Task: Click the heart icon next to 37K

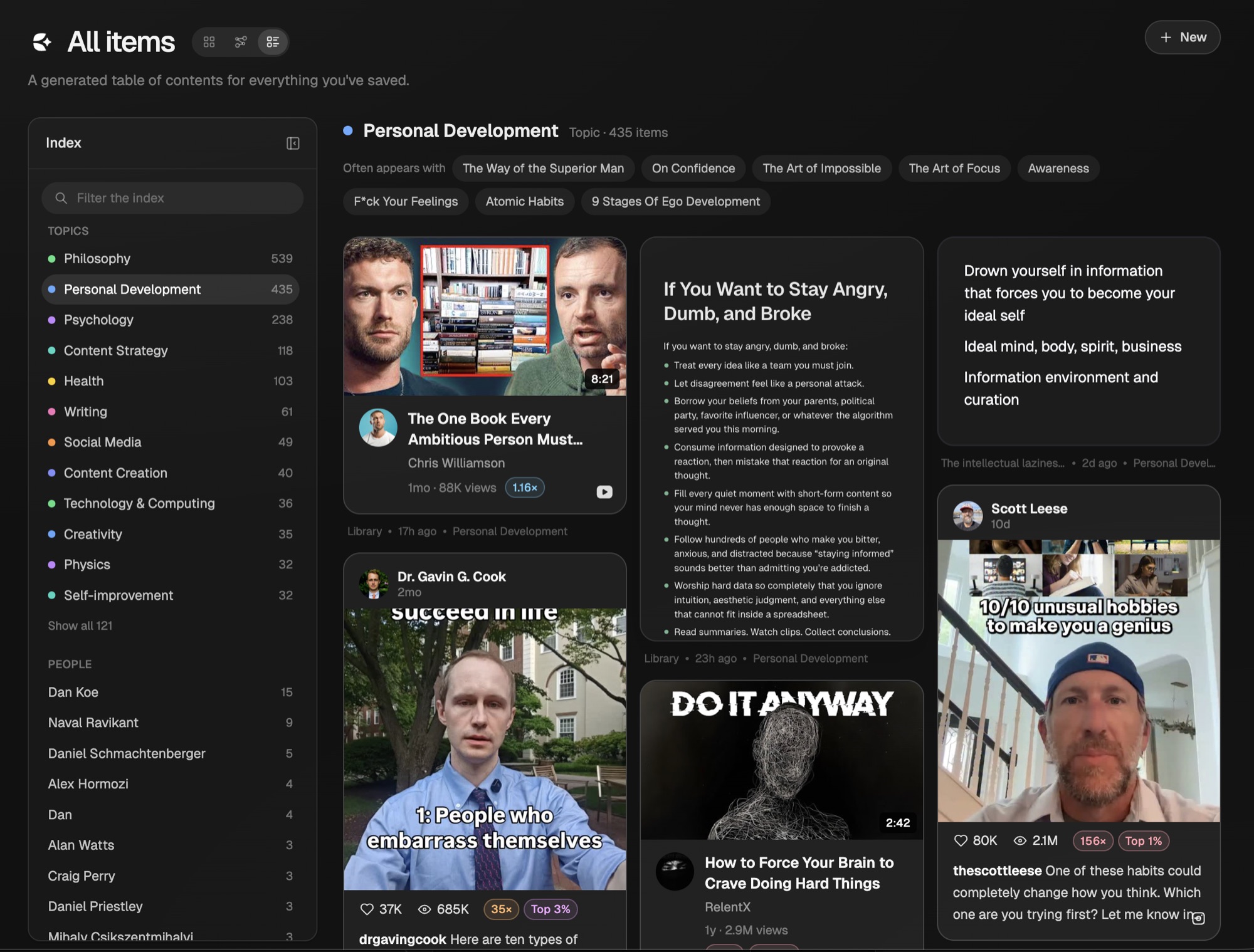Action: (367, 909)
